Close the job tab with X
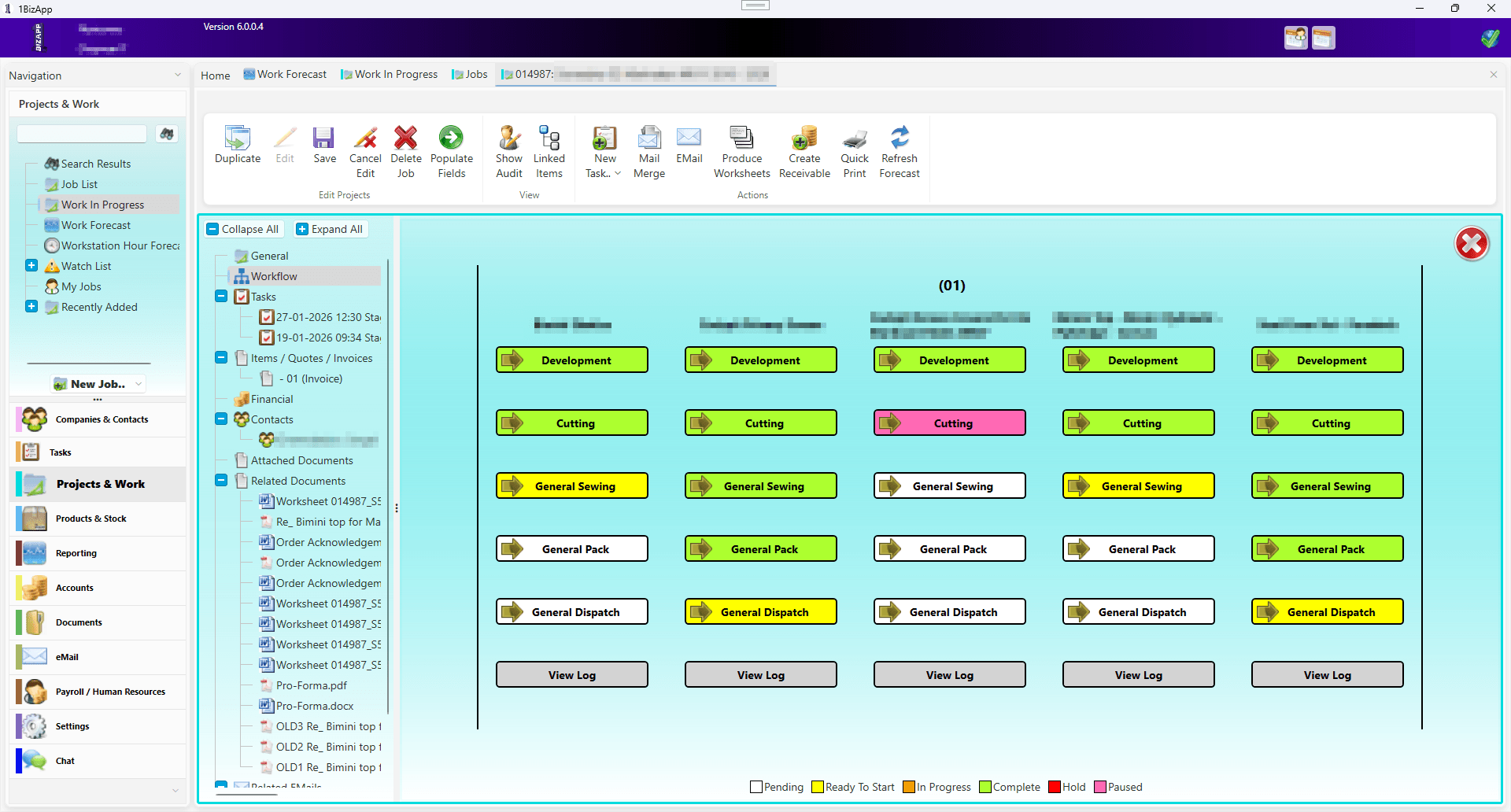 (1494, 74)
